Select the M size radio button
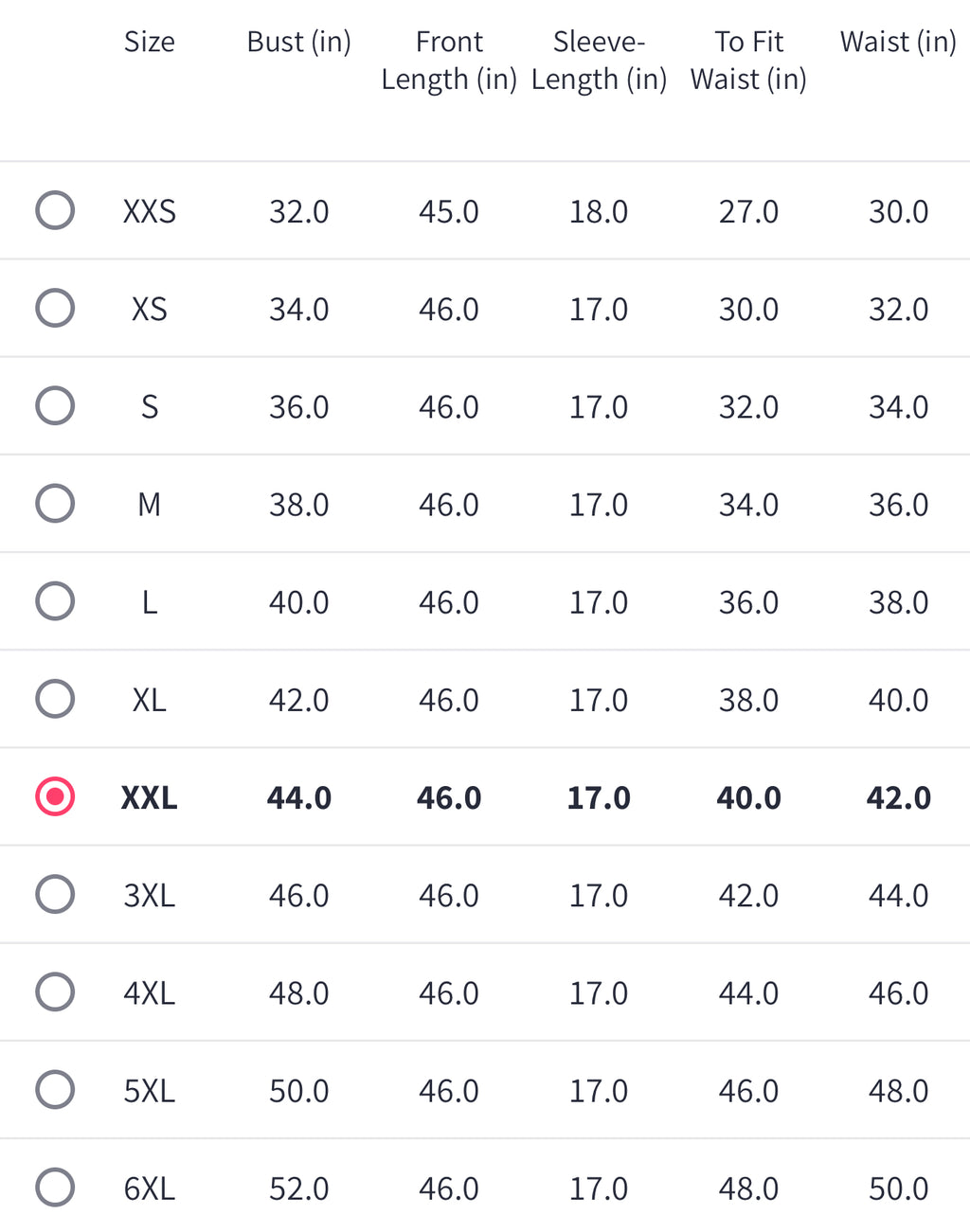The width and height of the screenshot is (970, 1232). click(x=55, y=503)
